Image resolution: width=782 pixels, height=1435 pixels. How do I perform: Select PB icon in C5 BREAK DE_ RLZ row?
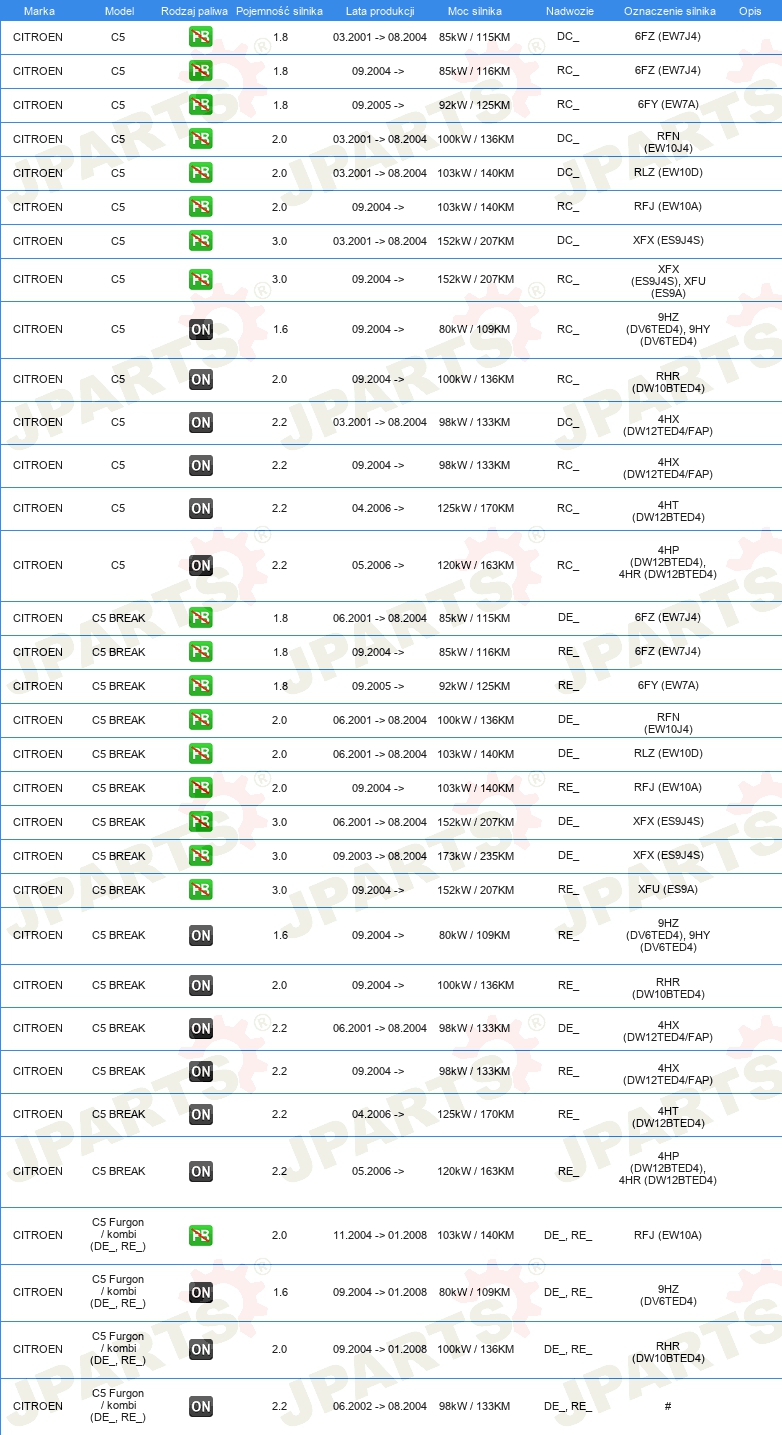(x=200, y=754)
